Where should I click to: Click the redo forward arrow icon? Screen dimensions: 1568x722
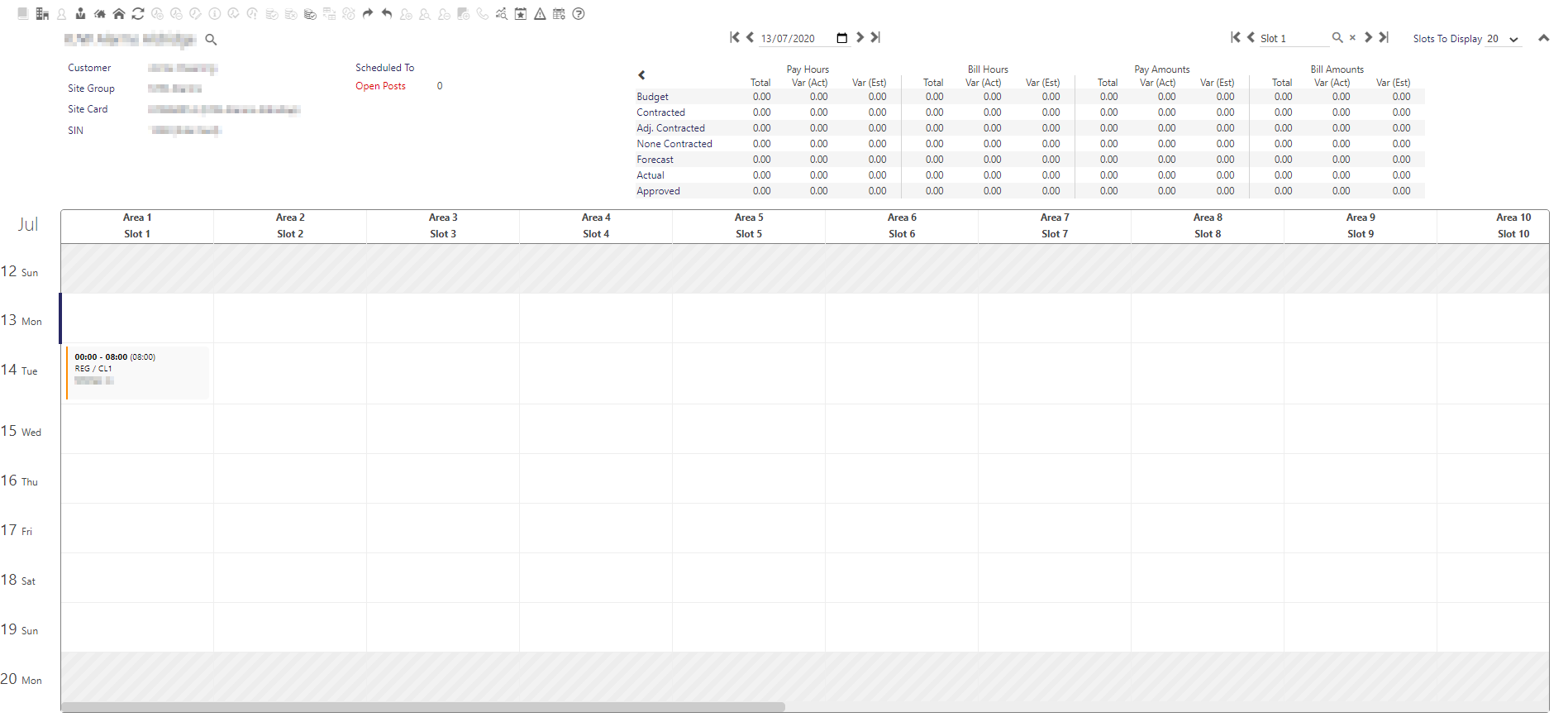(x=368, y=14)
